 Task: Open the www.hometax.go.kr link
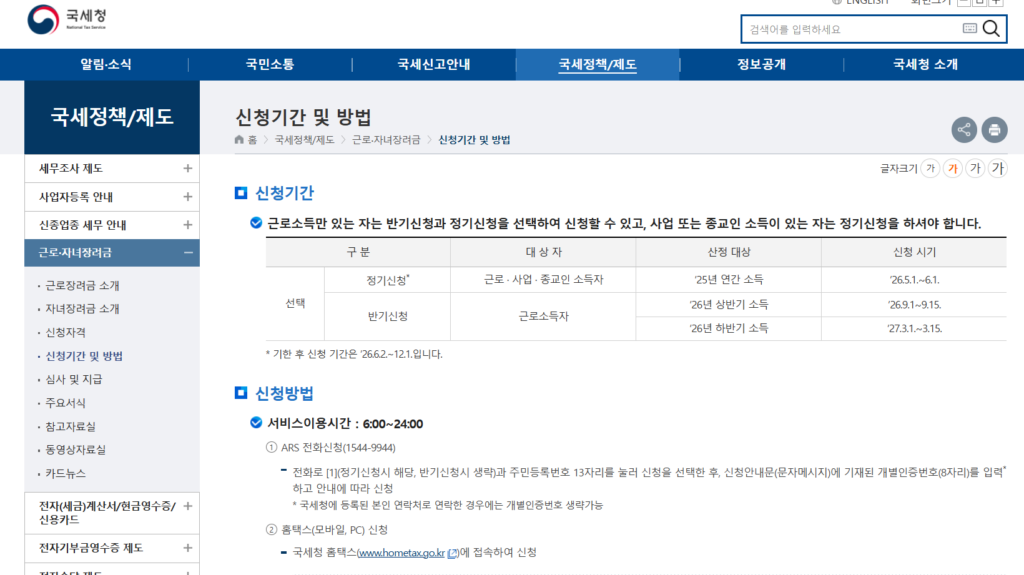(400, 553)
